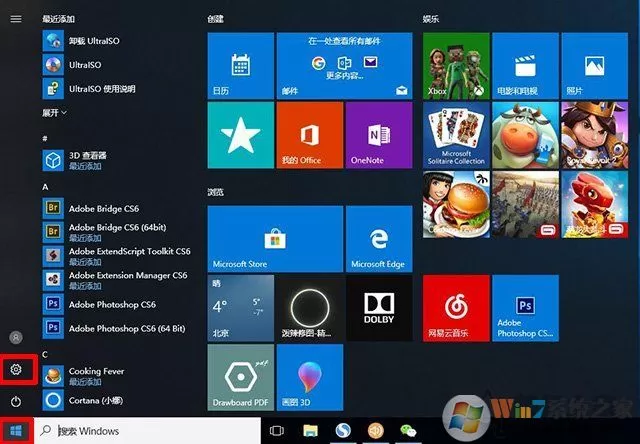Open the Dolby tile

click(379, 308)
